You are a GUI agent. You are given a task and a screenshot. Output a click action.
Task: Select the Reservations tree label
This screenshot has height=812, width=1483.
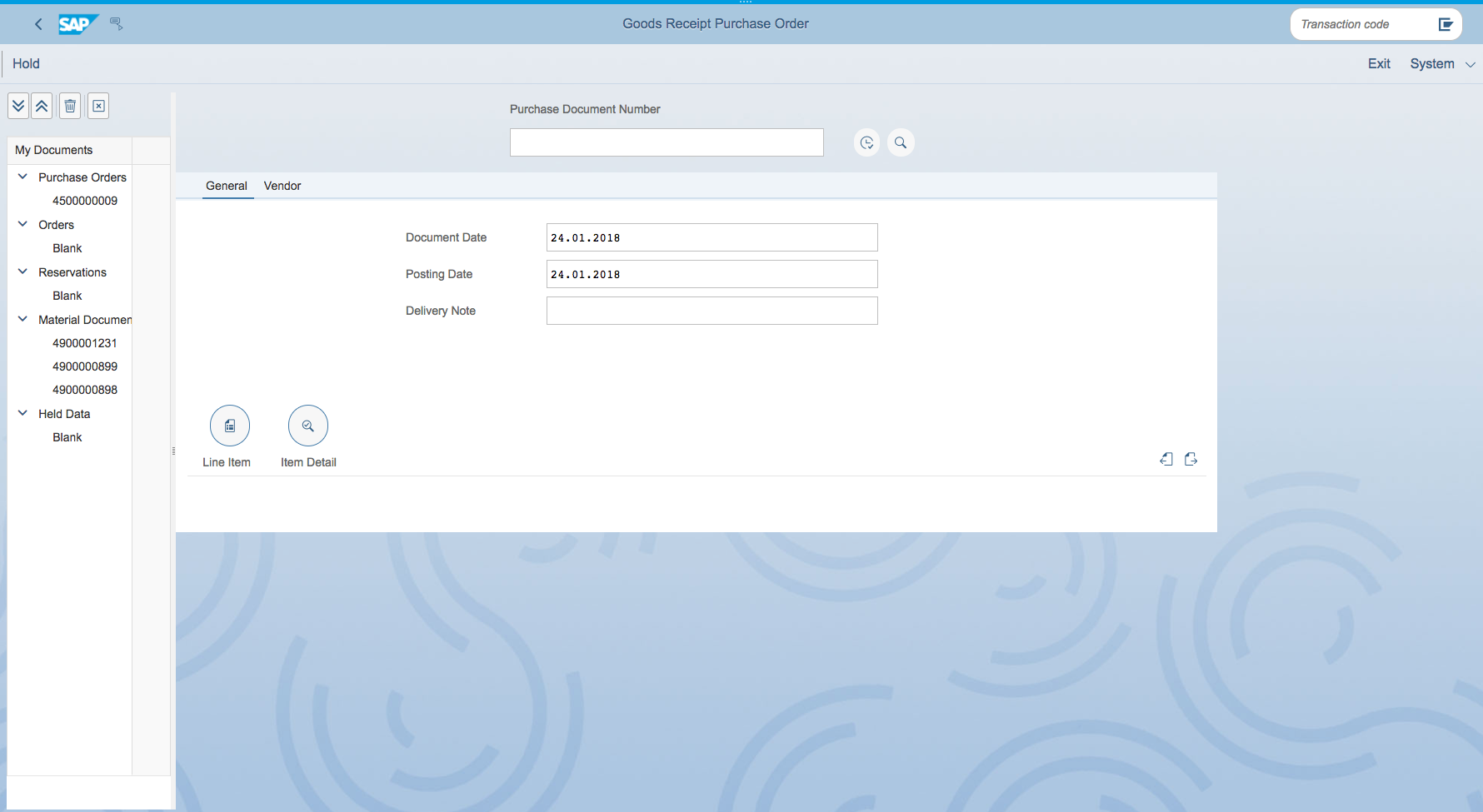(72, 272)
